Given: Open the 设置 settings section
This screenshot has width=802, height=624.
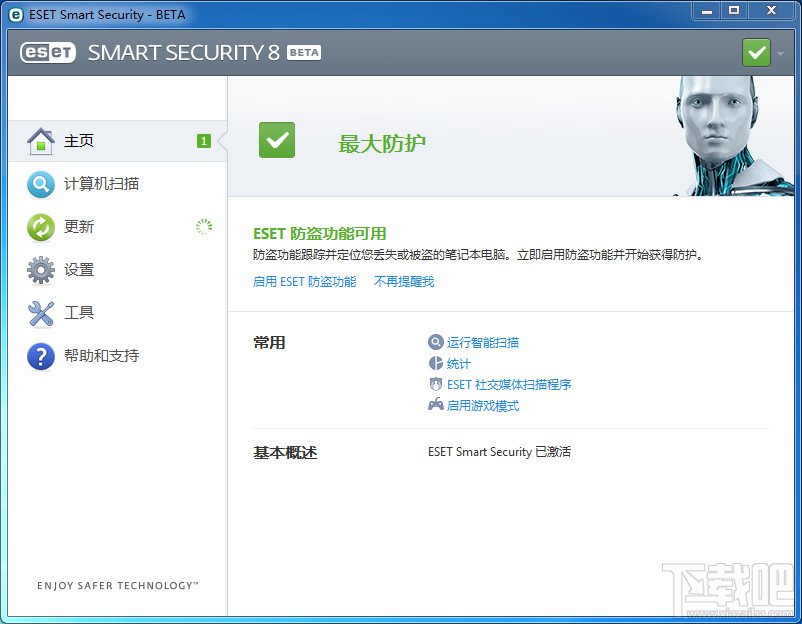Looking at the screenshot, I should tap(79, 270).
